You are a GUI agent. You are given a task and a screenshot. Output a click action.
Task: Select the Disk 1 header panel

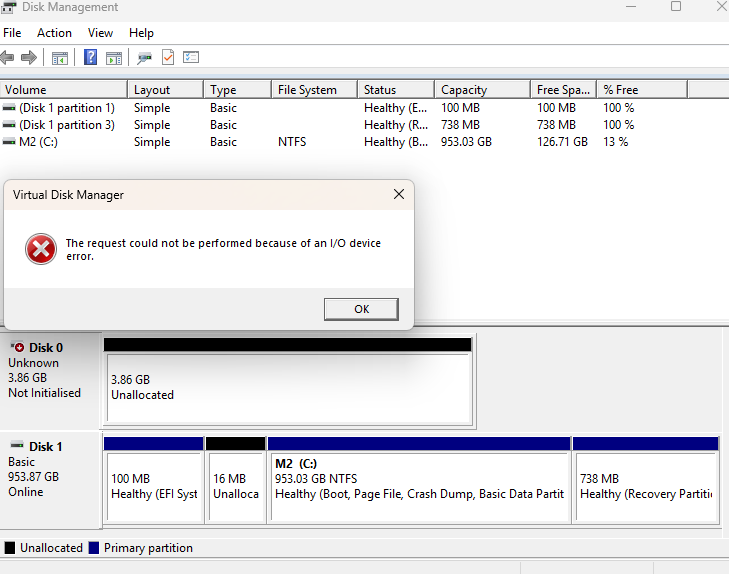(50, 479)
